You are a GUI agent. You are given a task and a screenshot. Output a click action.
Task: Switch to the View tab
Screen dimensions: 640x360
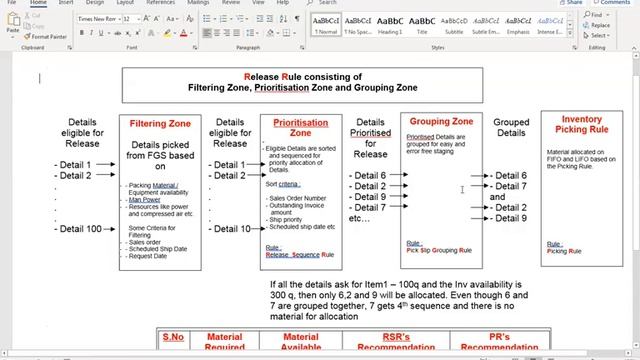pyautogui.click(x=258, y=2)
